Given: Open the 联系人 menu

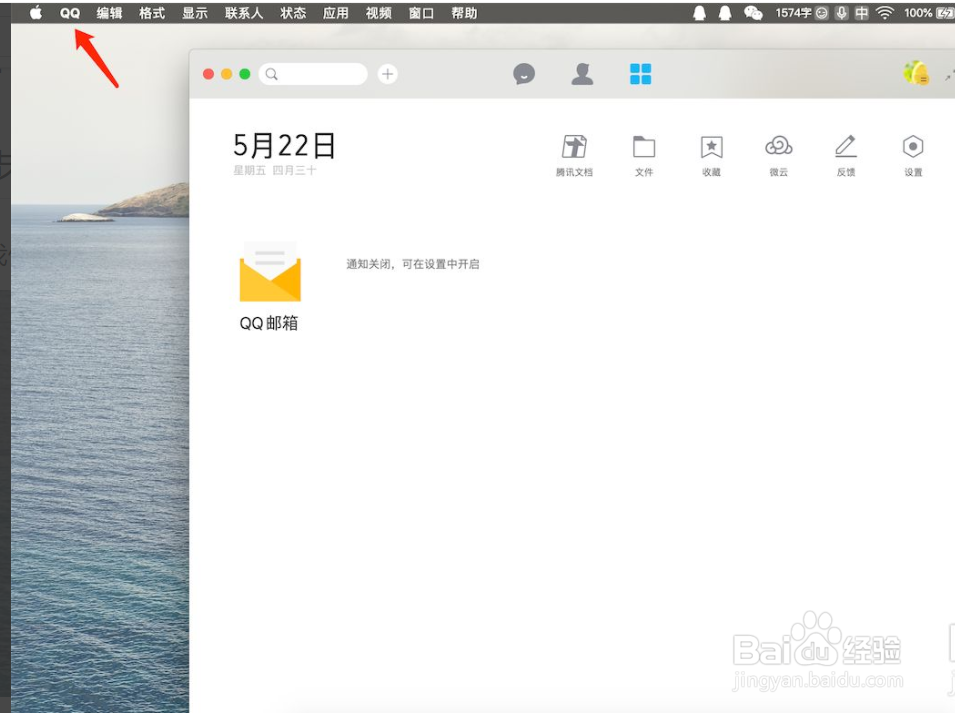Looking at the screenshot, I should point(244,13).
